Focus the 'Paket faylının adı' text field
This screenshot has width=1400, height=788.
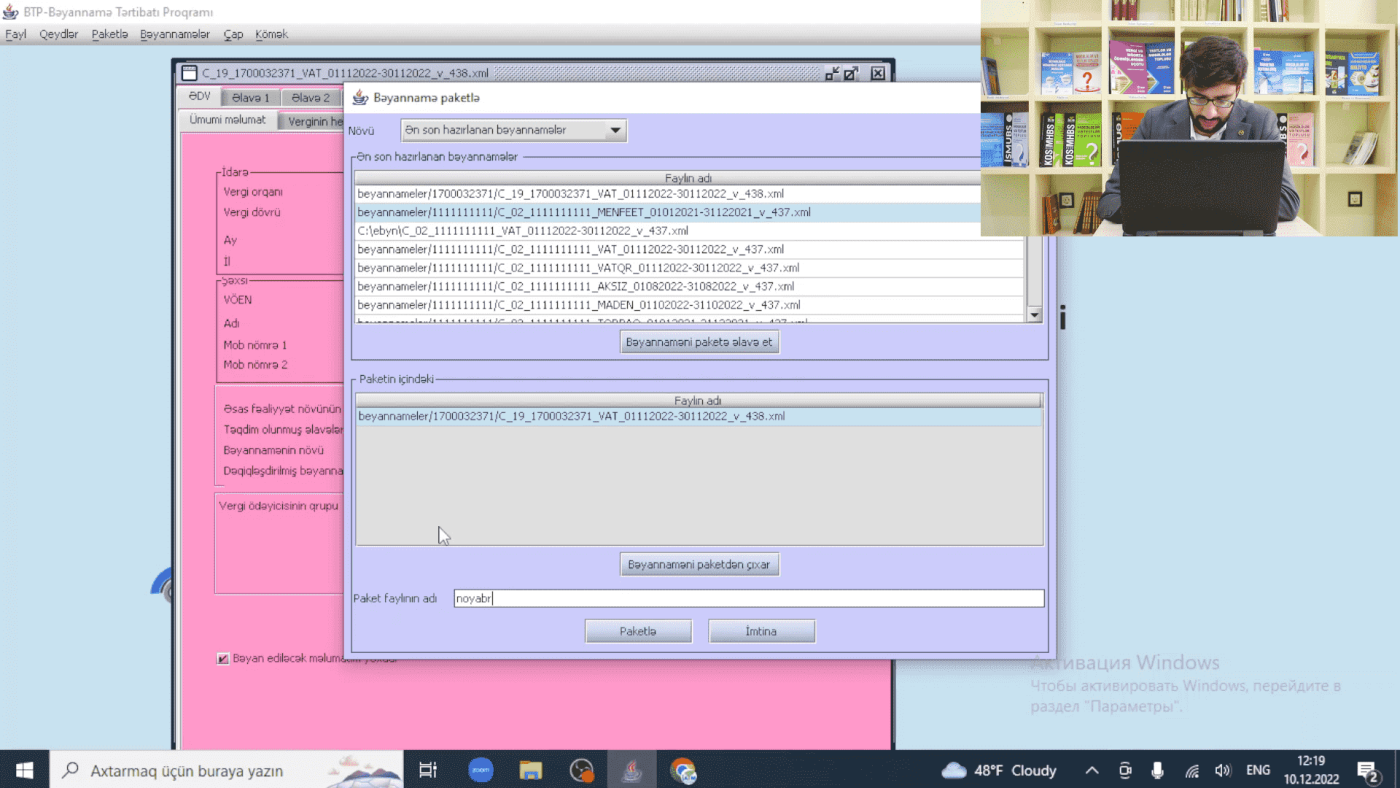tap(749, 599)
